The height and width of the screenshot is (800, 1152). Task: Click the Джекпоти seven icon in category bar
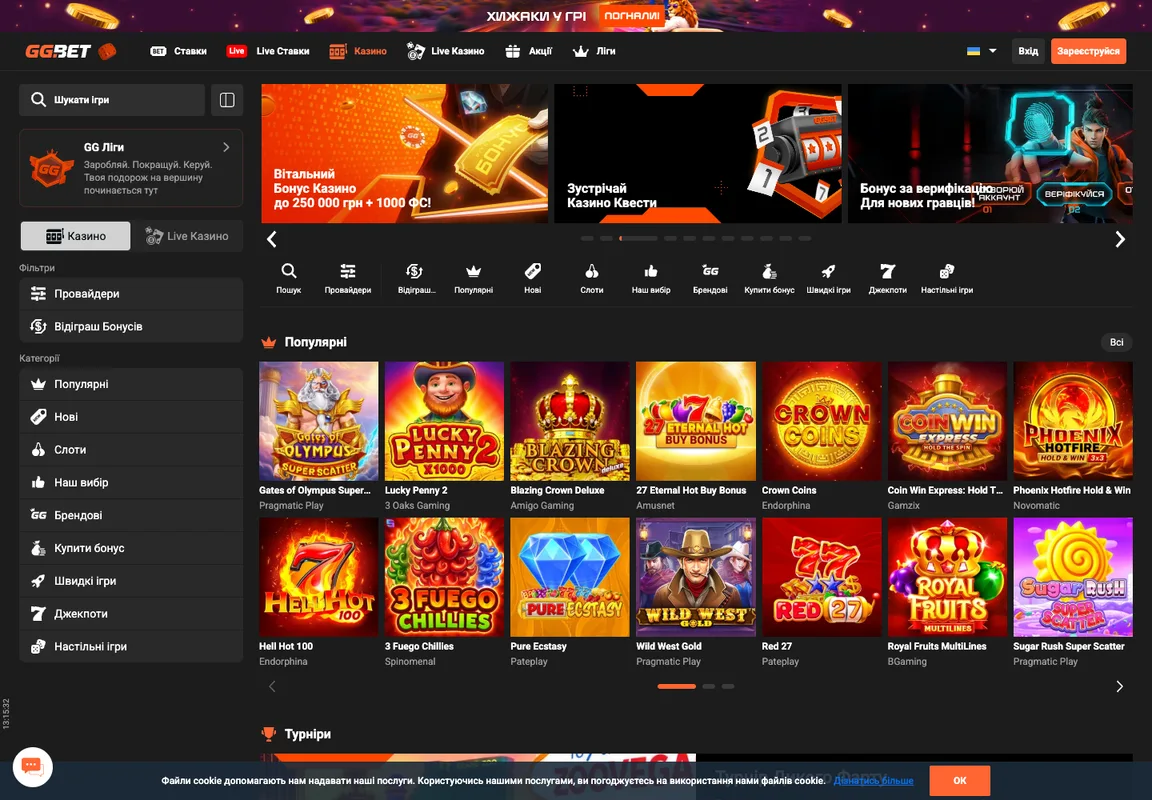point(888,272)
